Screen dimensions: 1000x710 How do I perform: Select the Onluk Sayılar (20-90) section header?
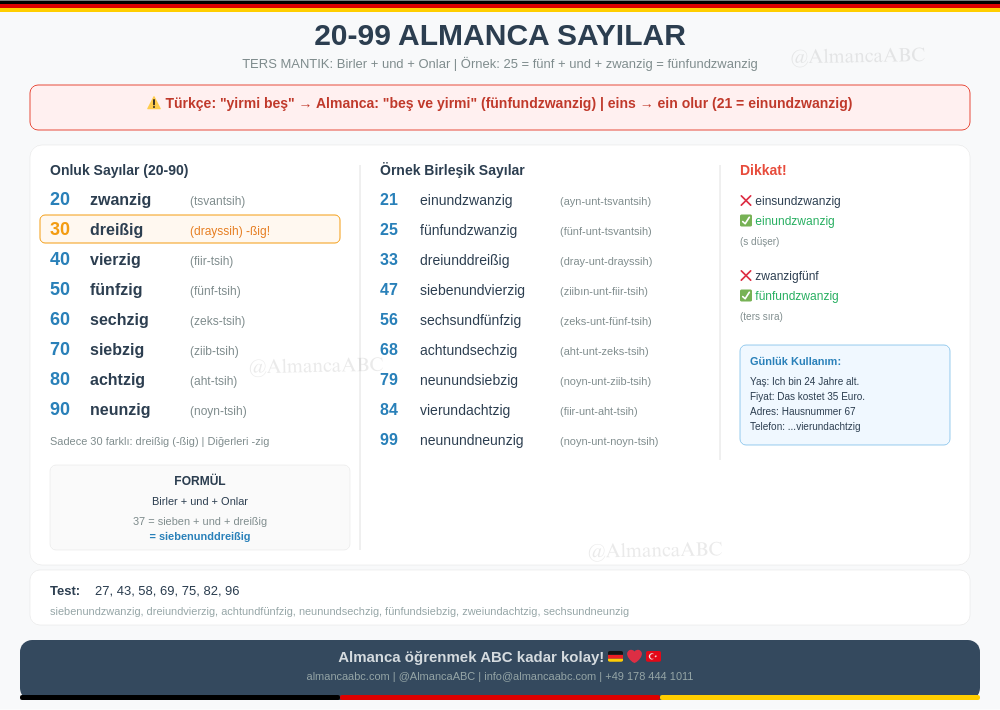pyautogui.click(x=119, y=170)
